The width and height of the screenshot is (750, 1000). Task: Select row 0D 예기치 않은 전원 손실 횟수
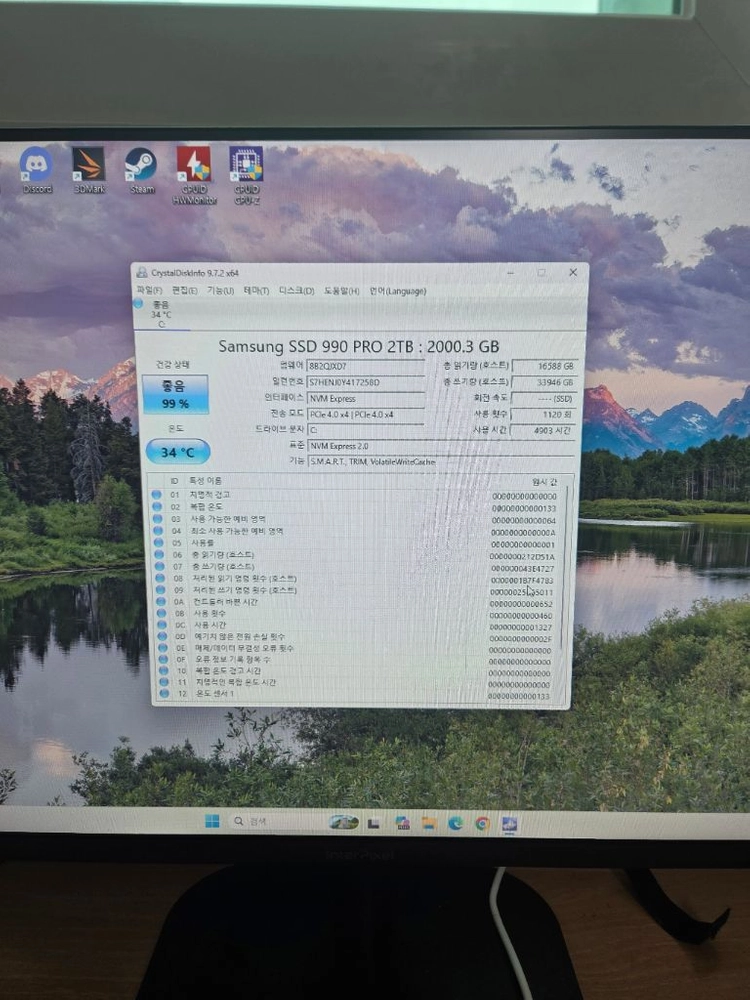[x=357, y=636]
